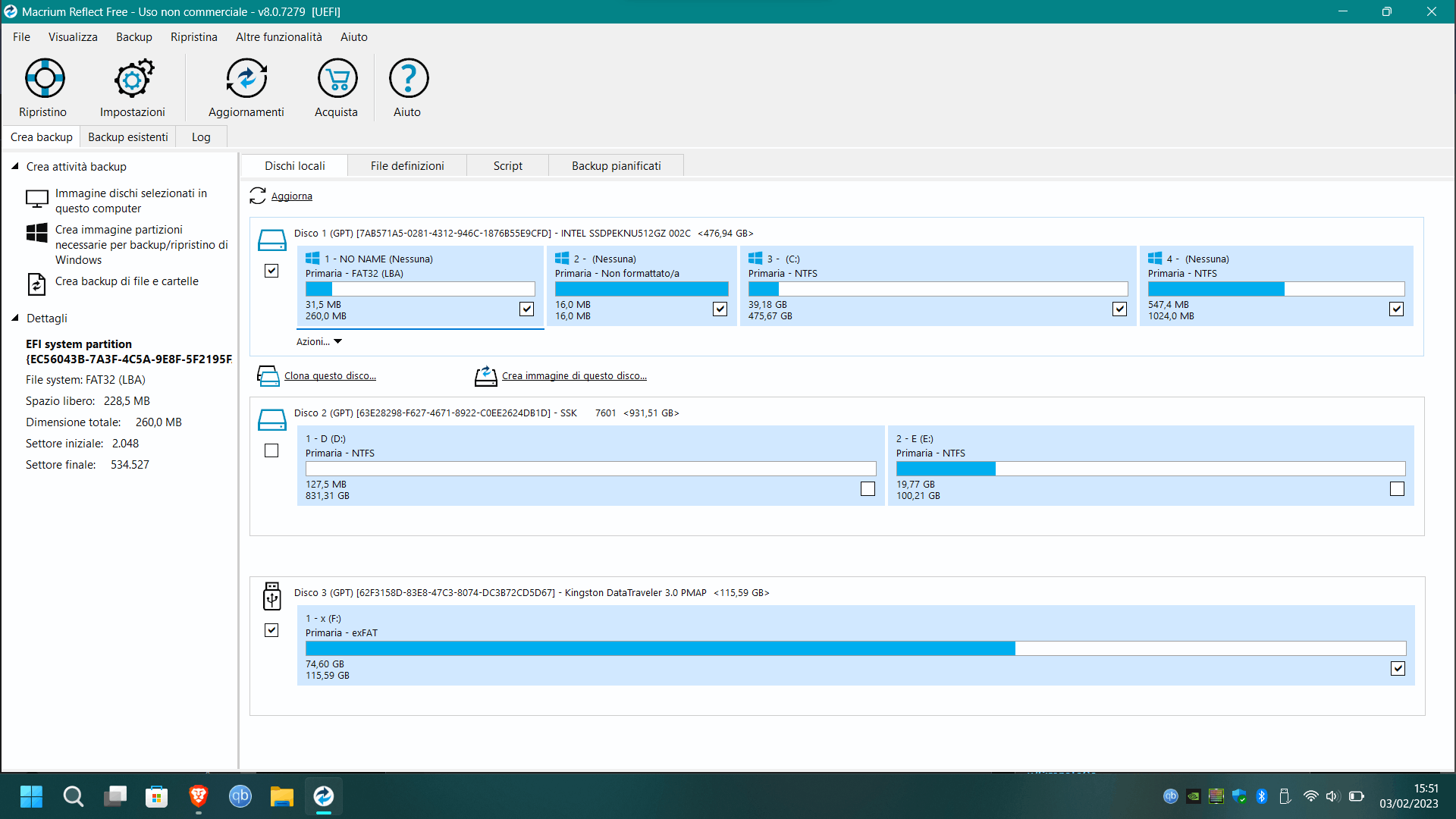
Task: Open the Visualizza menu
Action: coord(73,36)
